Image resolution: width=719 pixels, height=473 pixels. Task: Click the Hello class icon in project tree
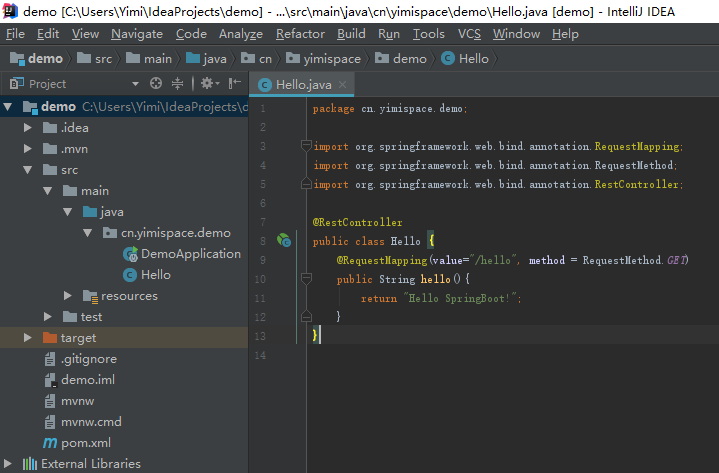(x=130, y=275)
